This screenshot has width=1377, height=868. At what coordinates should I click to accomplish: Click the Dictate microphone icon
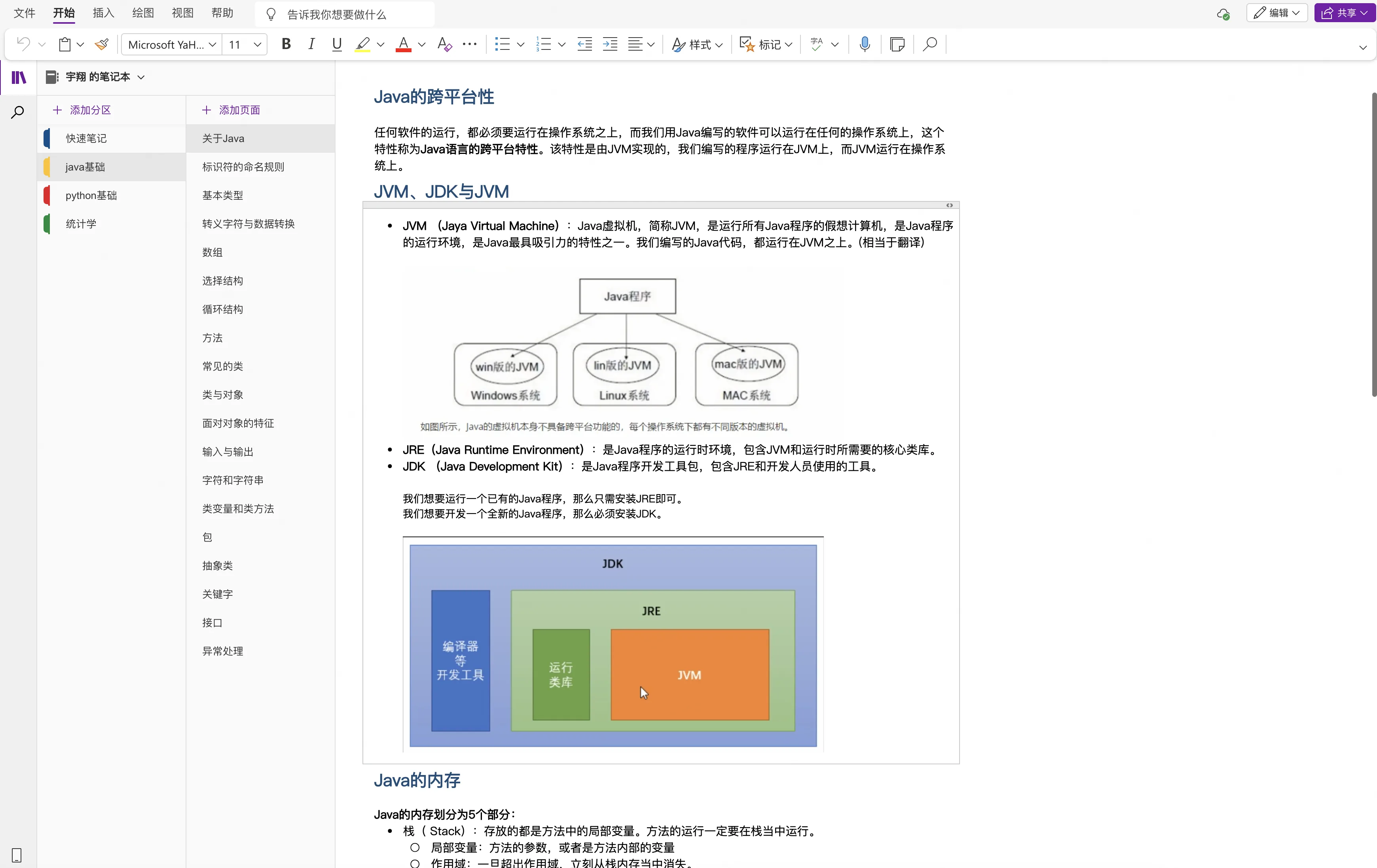tap(865, 44)
